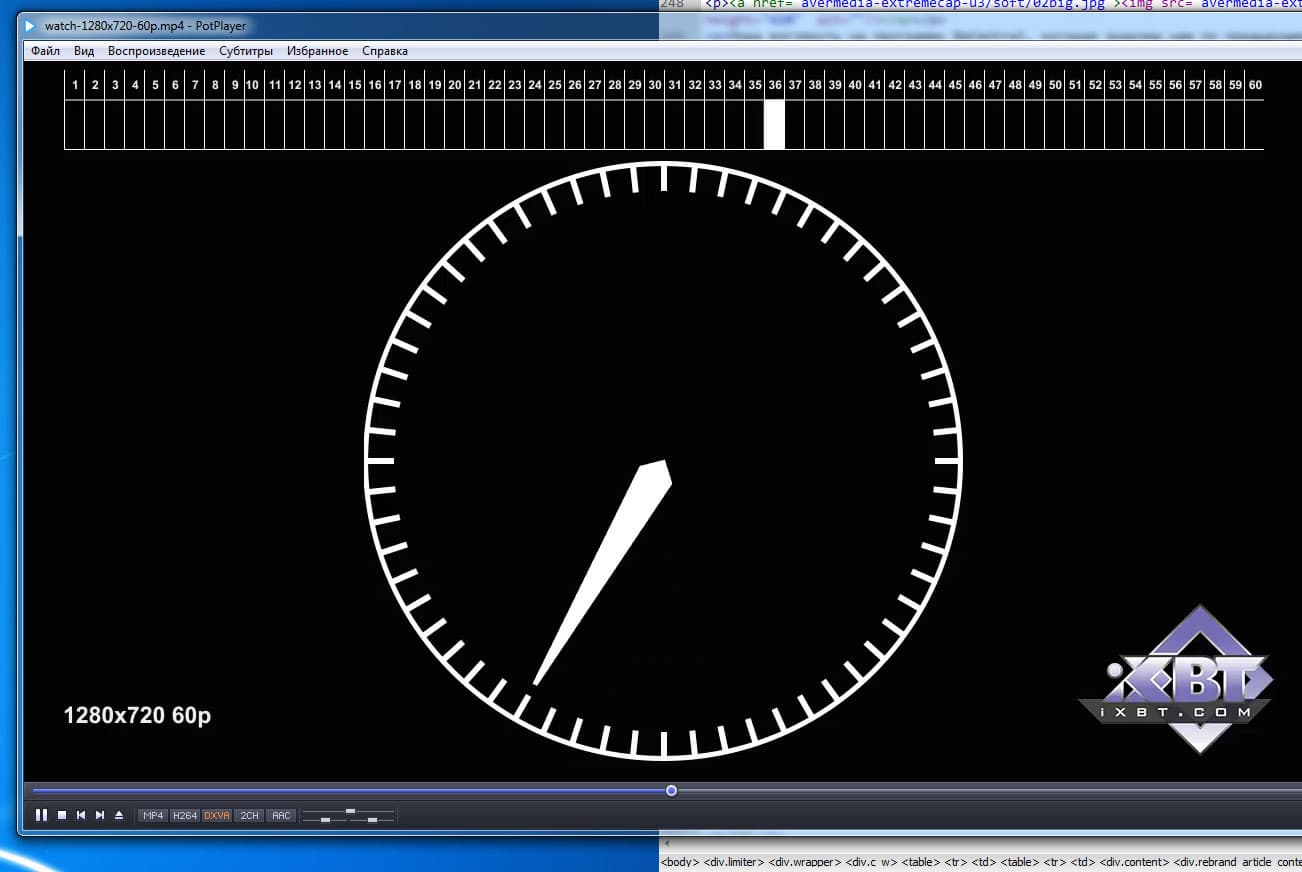The image size is (1302, 872).
Task: Click the H264 codec indicator
Action: click(185, 816)
